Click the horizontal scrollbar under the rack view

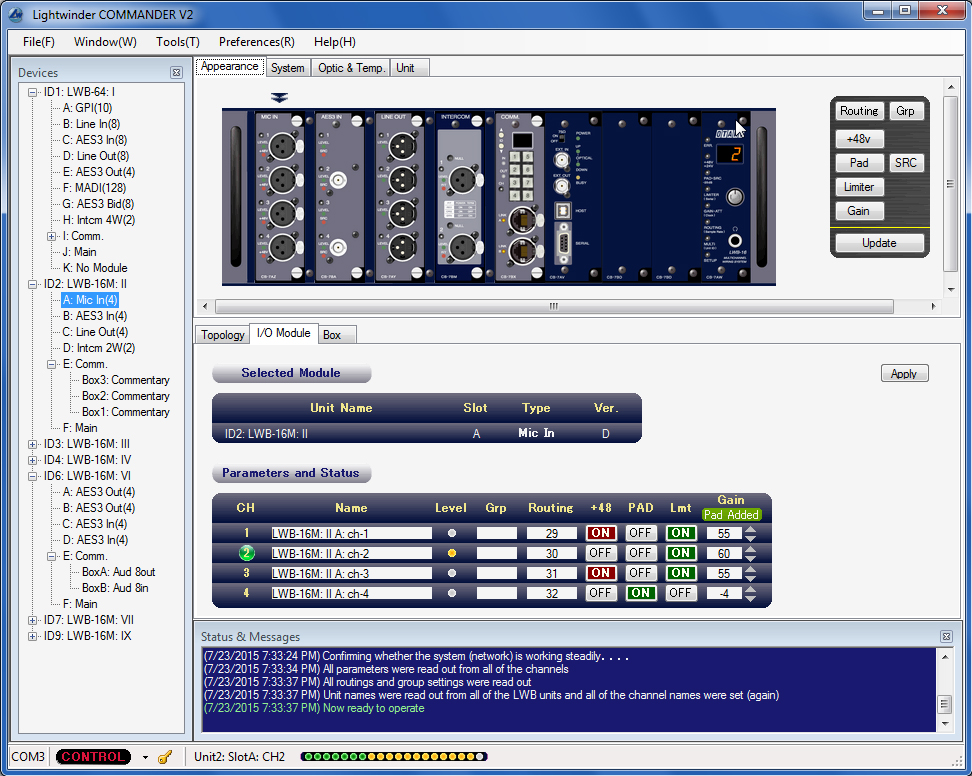[554, 306]
